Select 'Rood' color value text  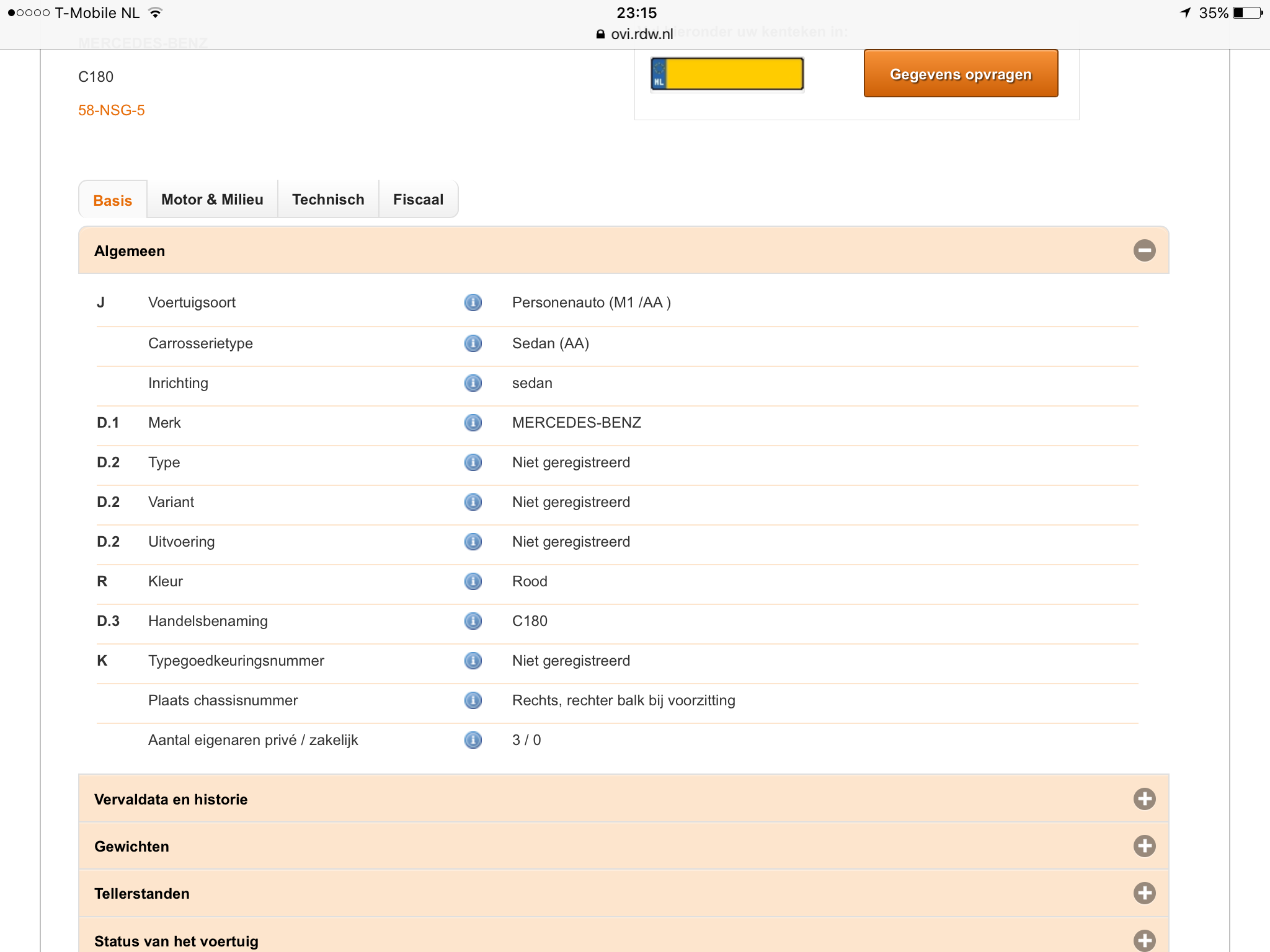tap(530, 581)
